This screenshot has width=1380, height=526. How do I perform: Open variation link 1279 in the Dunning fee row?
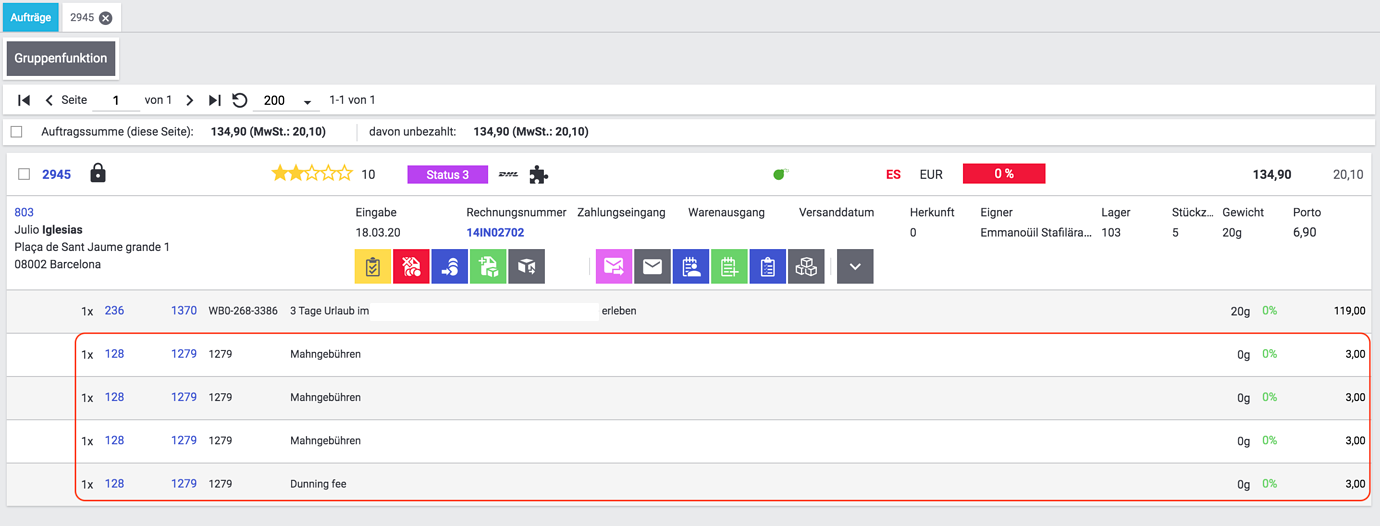184,484
